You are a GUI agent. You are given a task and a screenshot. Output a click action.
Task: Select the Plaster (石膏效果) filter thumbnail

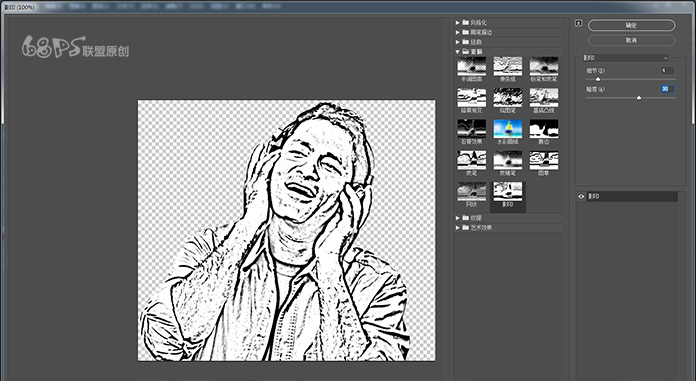(x=471, y=129)
